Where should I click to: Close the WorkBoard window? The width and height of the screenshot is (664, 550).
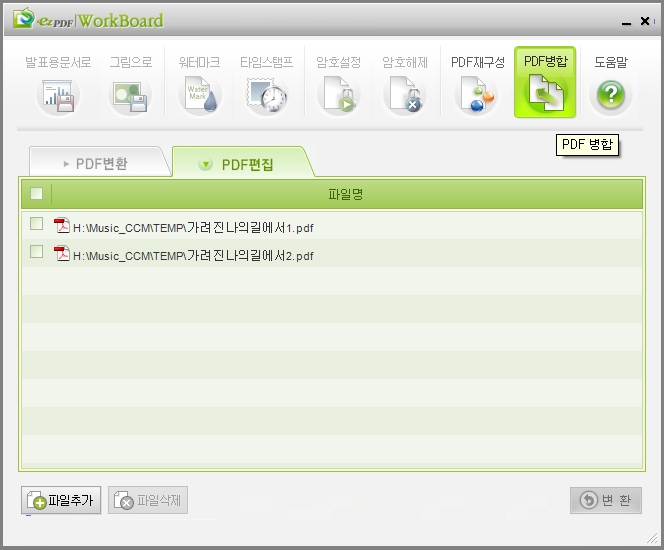[645, 21]
